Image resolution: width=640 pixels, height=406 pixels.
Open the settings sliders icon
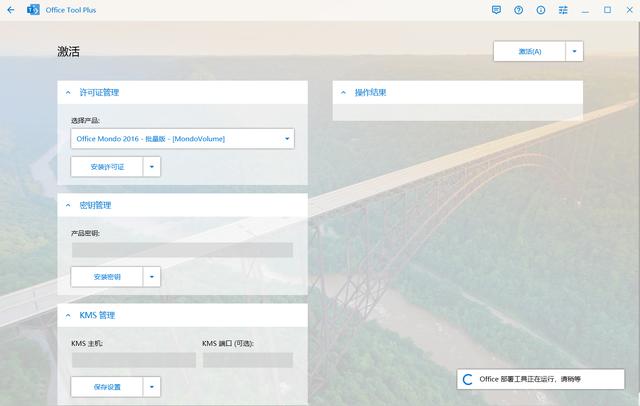(563, 10)
